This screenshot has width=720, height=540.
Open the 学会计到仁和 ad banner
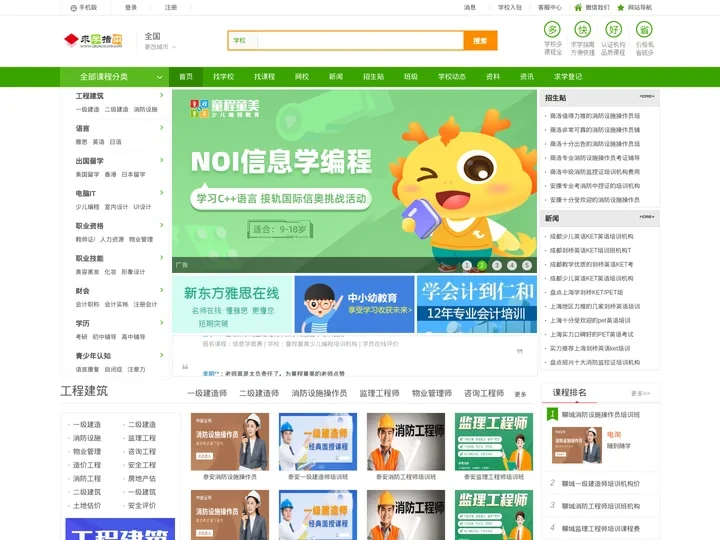[x=477, y=304]
